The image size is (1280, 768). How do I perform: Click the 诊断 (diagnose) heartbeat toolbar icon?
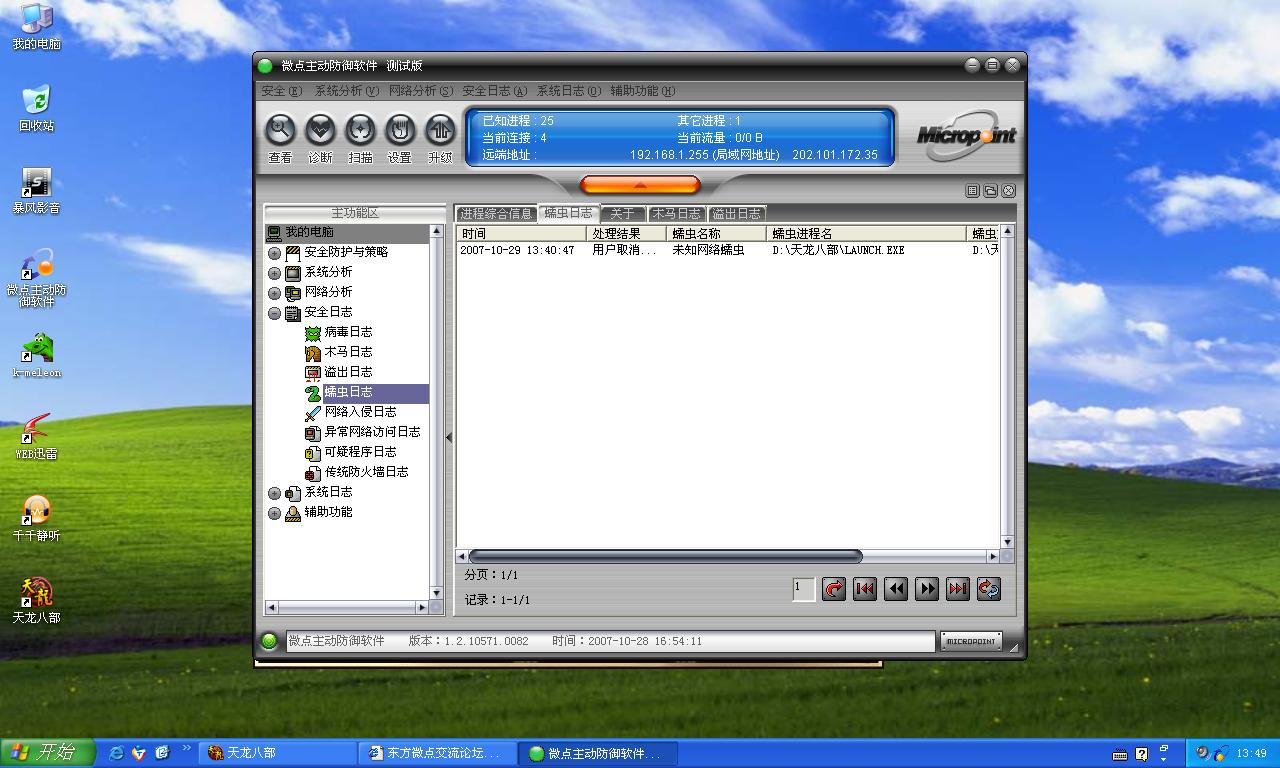point(320,130)
